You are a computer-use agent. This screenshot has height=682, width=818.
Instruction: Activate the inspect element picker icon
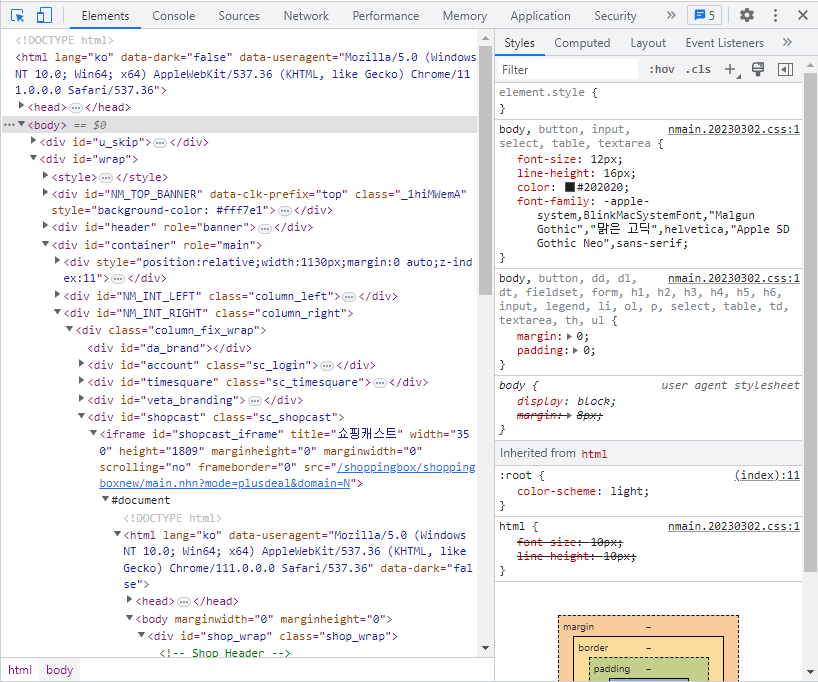coord(17,16)
